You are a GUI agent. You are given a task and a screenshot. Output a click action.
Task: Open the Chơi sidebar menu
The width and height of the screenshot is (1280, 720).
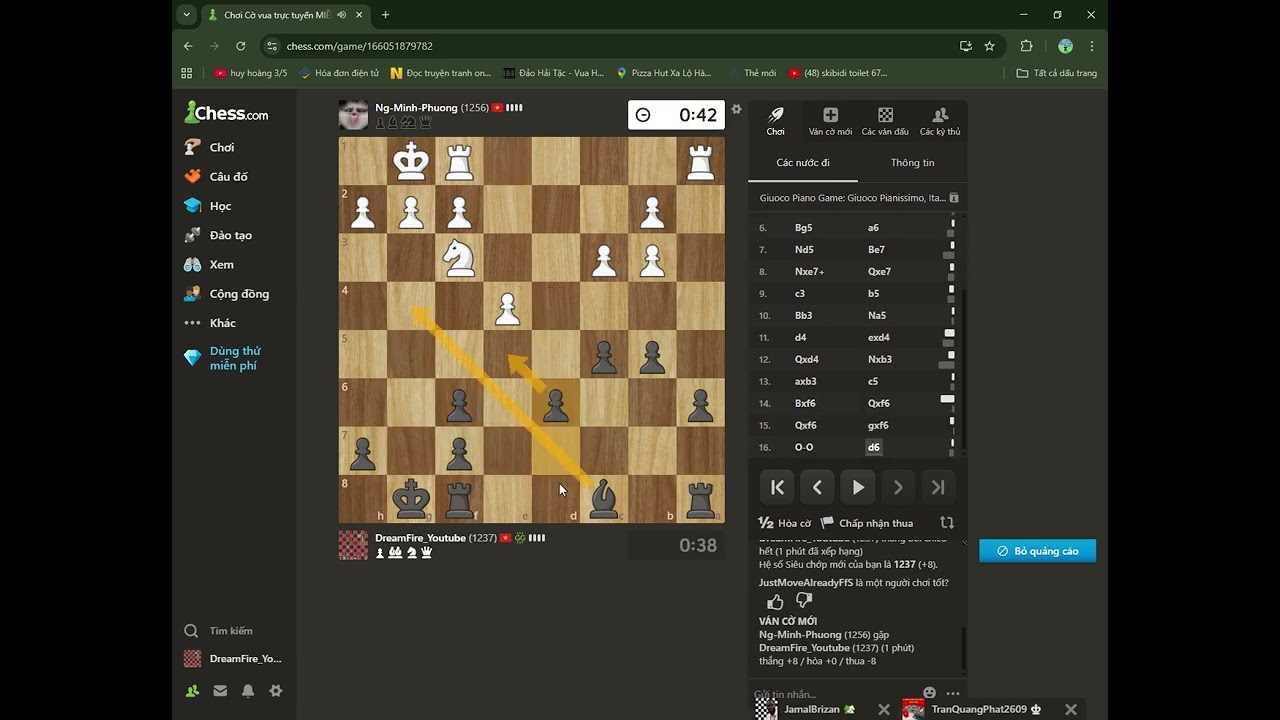[210, 147]
